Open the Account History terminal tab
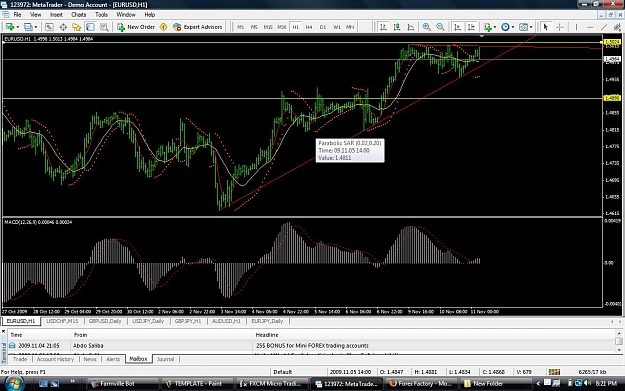This screenshot has width=625, height=391. 55,359
